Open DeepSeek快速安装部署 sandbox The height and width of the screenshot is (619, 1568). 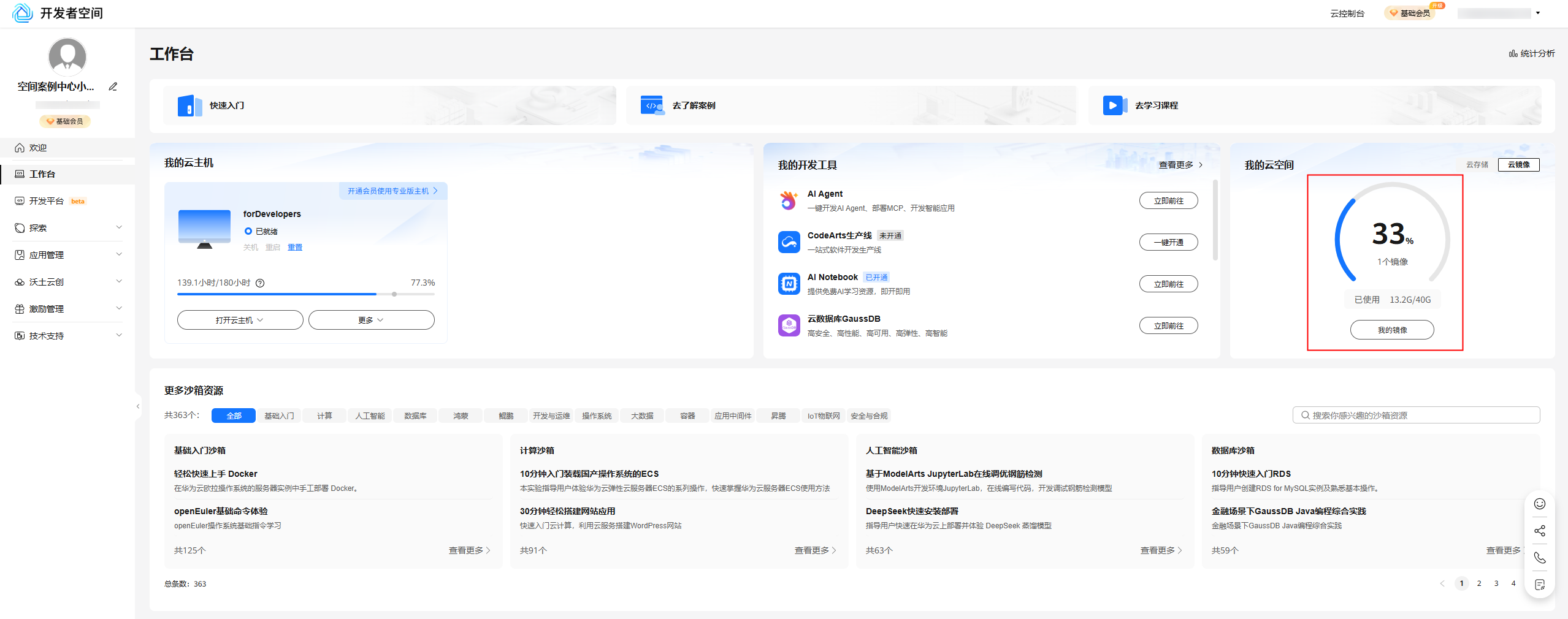912,511
